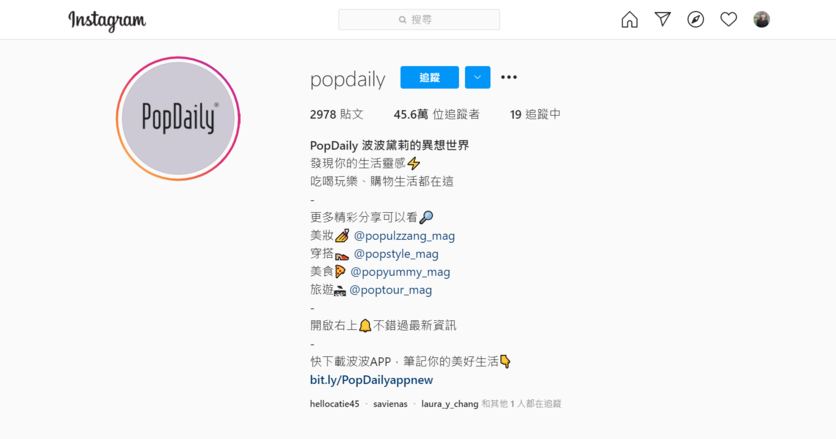
Task: Open the @poptour_mag link
Action: (390, 290)
